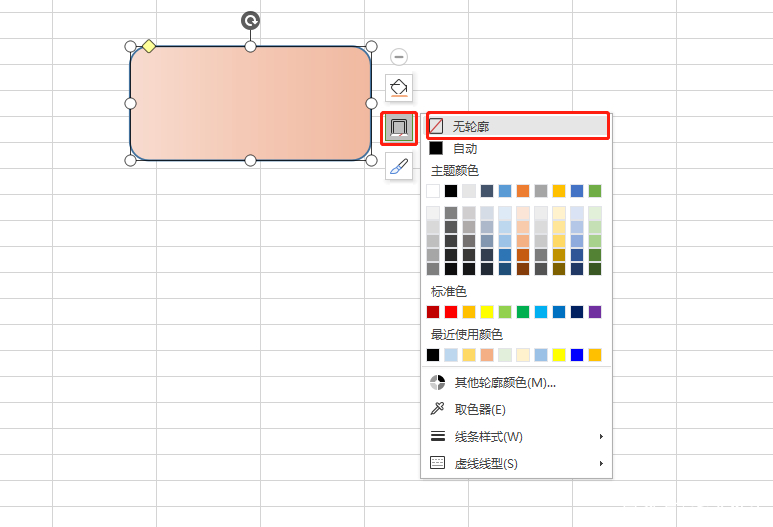This screenshot has height=527, width=773.
Task: Pick purple in standard colors row
Action: (595, 312)
